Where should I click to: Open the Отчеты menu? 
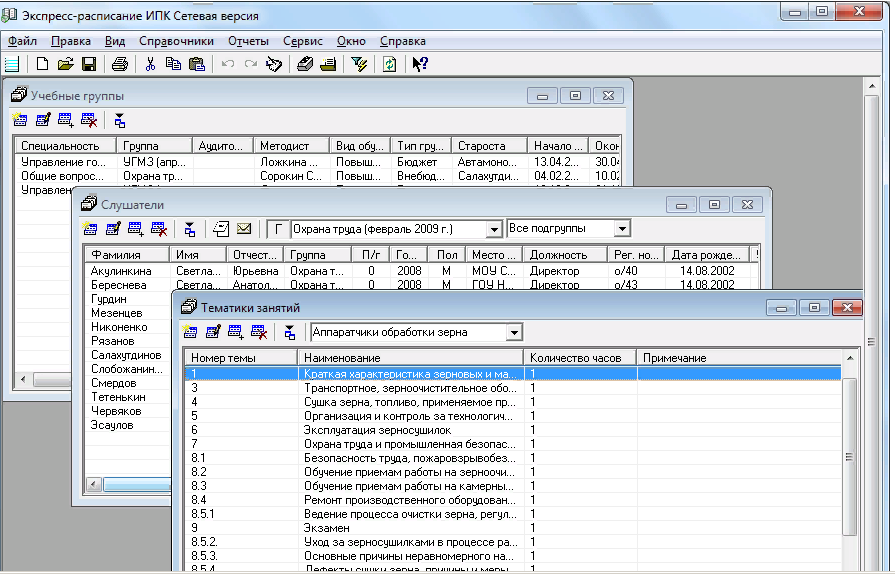pos(248,41)
